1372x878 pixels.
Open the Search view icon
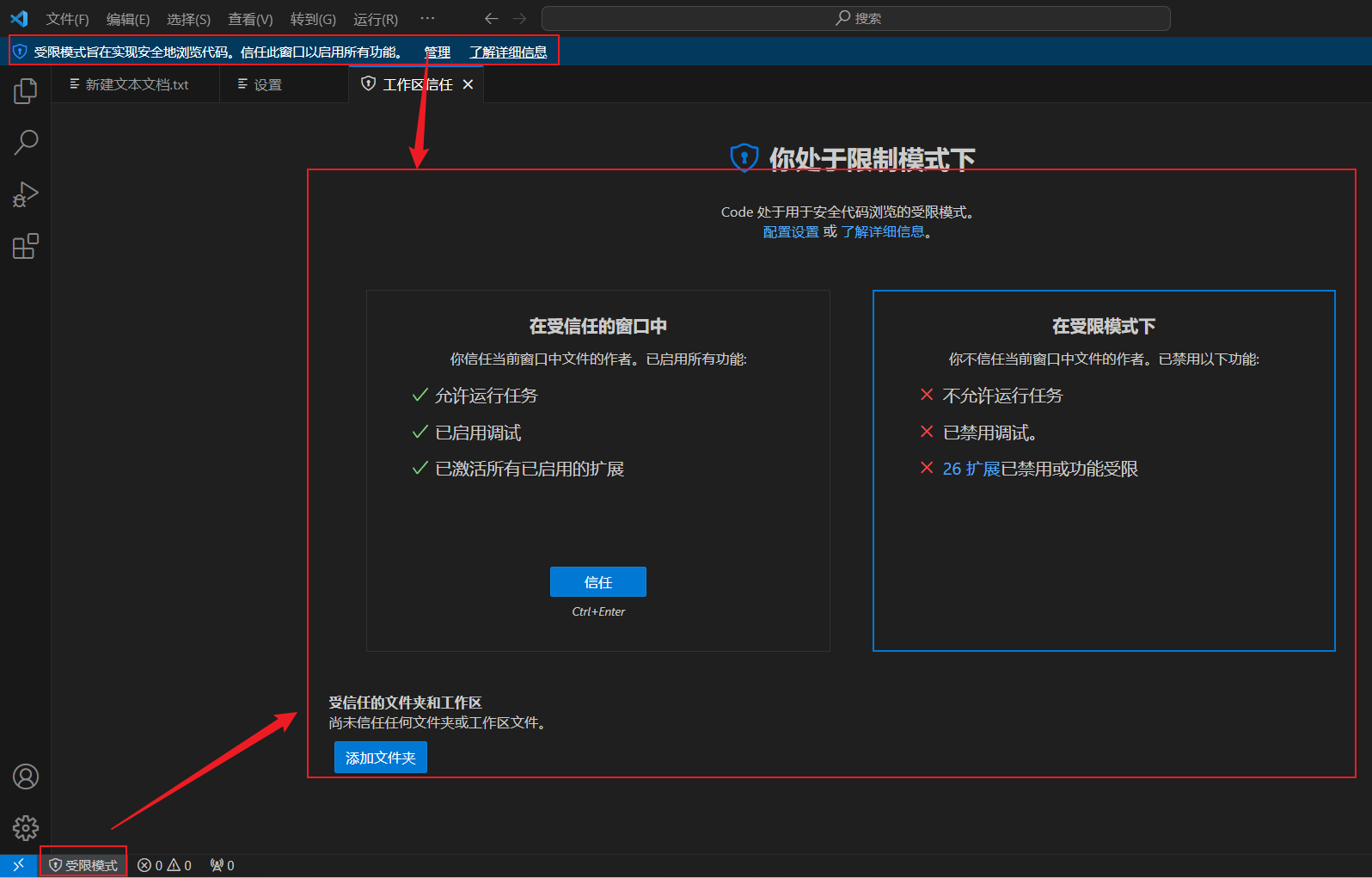pos(26,143)
